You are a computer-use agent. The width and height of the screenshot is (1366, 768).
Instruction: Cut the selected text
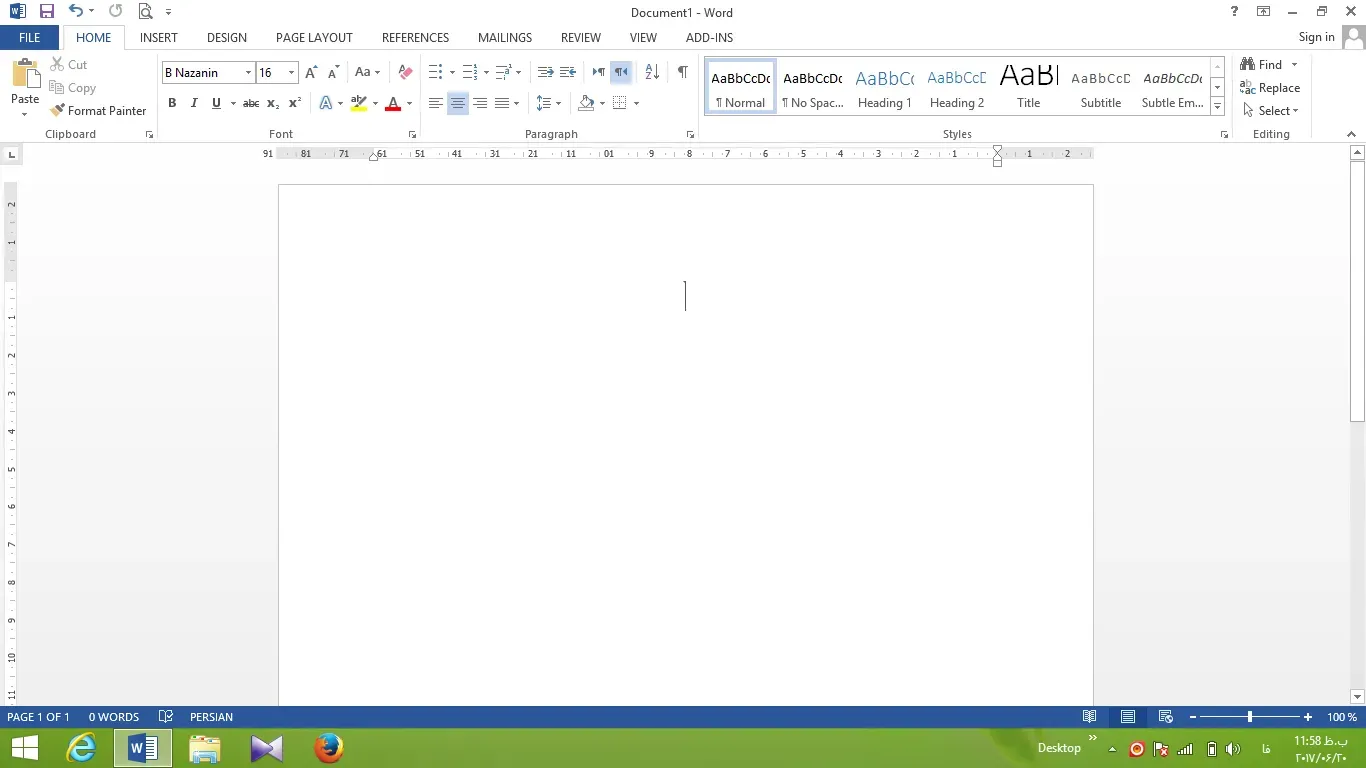tap(69, 64)
